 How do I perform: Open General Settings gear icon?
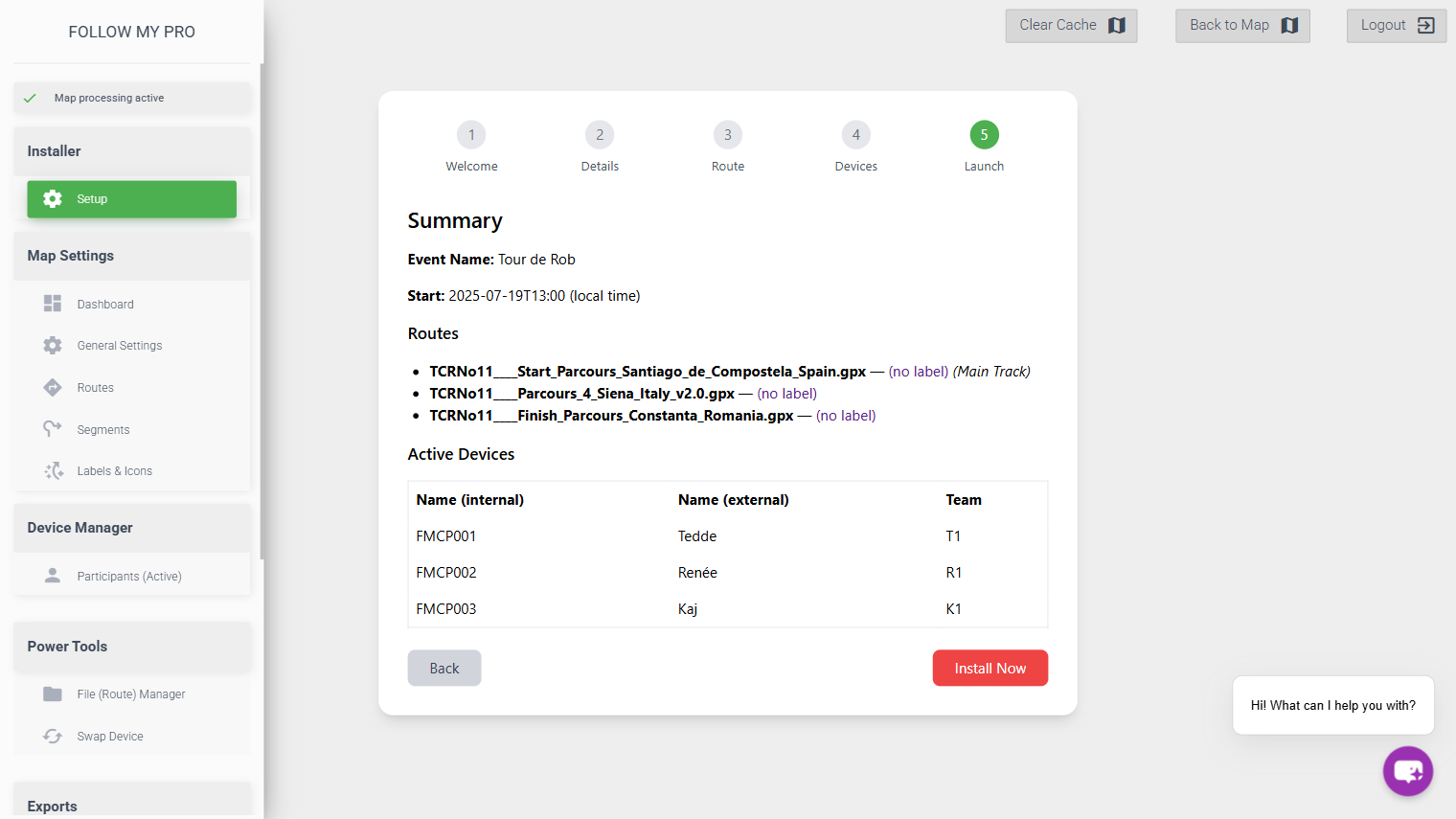[53, 345]
